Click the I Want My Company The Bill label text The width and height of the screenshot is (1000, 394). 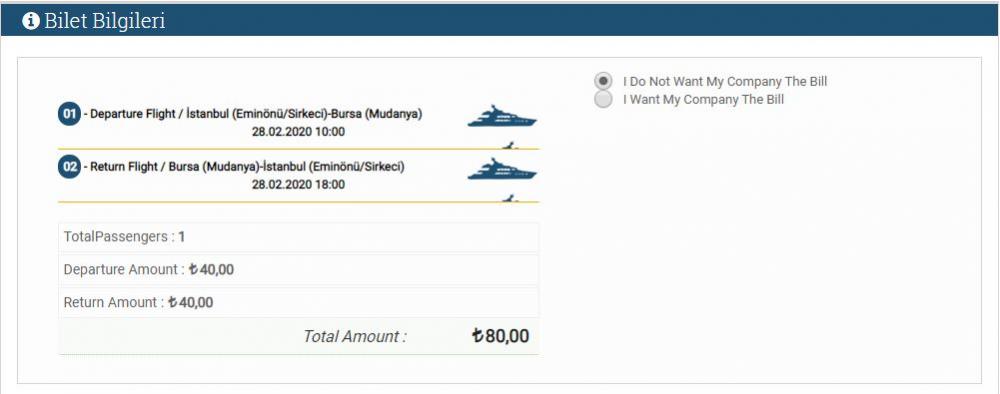703,99
